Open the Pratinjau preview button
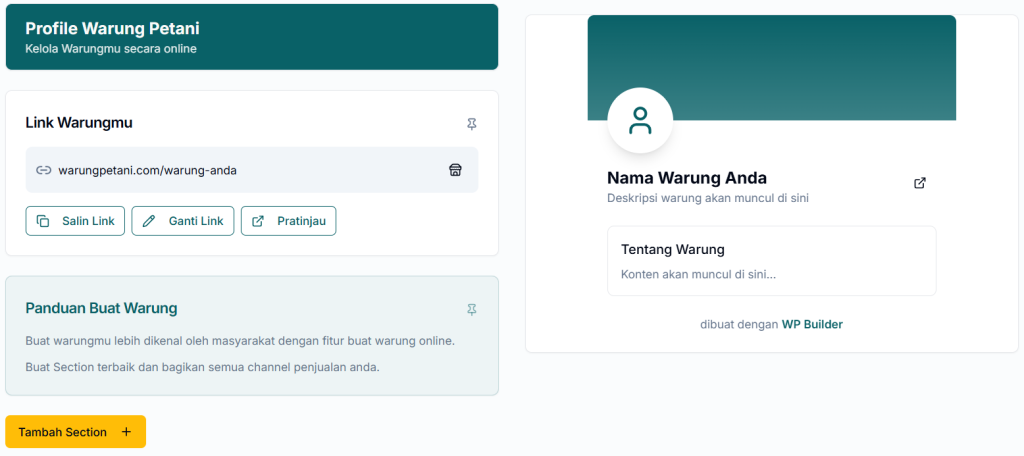Image resolution: width=1024 pixels, height=456 pixels. click(288, 221)
